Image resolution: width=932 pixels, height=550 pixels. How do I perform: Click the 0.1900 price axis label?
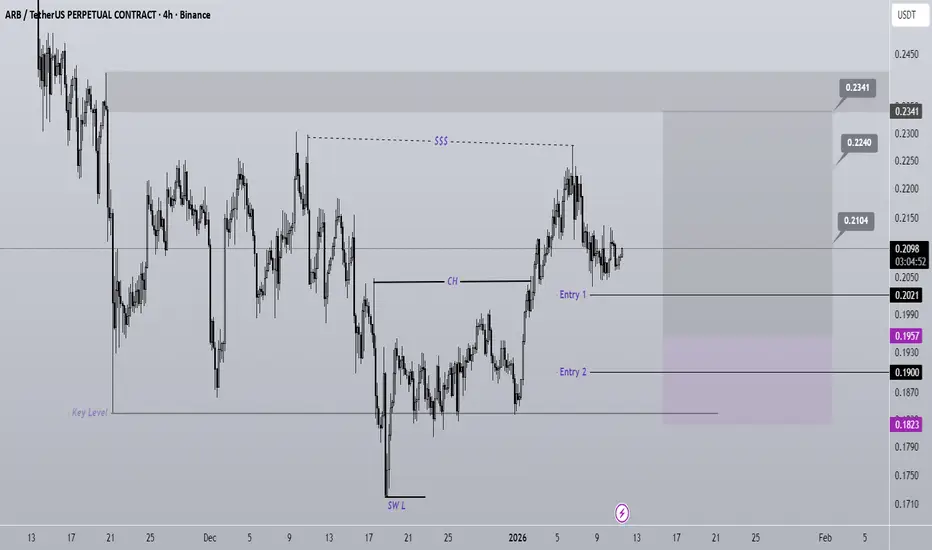pos(906,372)
